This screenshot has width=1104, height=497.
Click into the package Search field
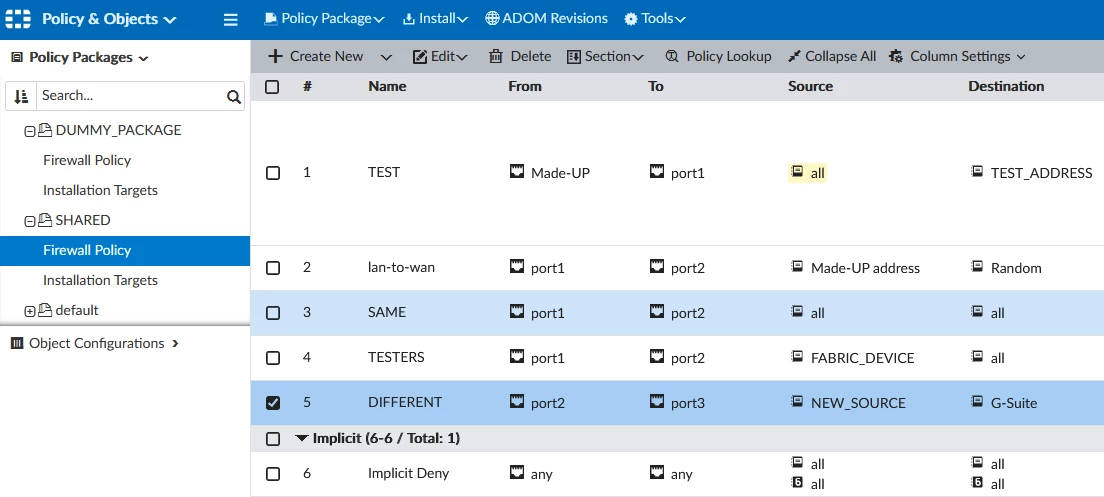[x=130, y=96]
